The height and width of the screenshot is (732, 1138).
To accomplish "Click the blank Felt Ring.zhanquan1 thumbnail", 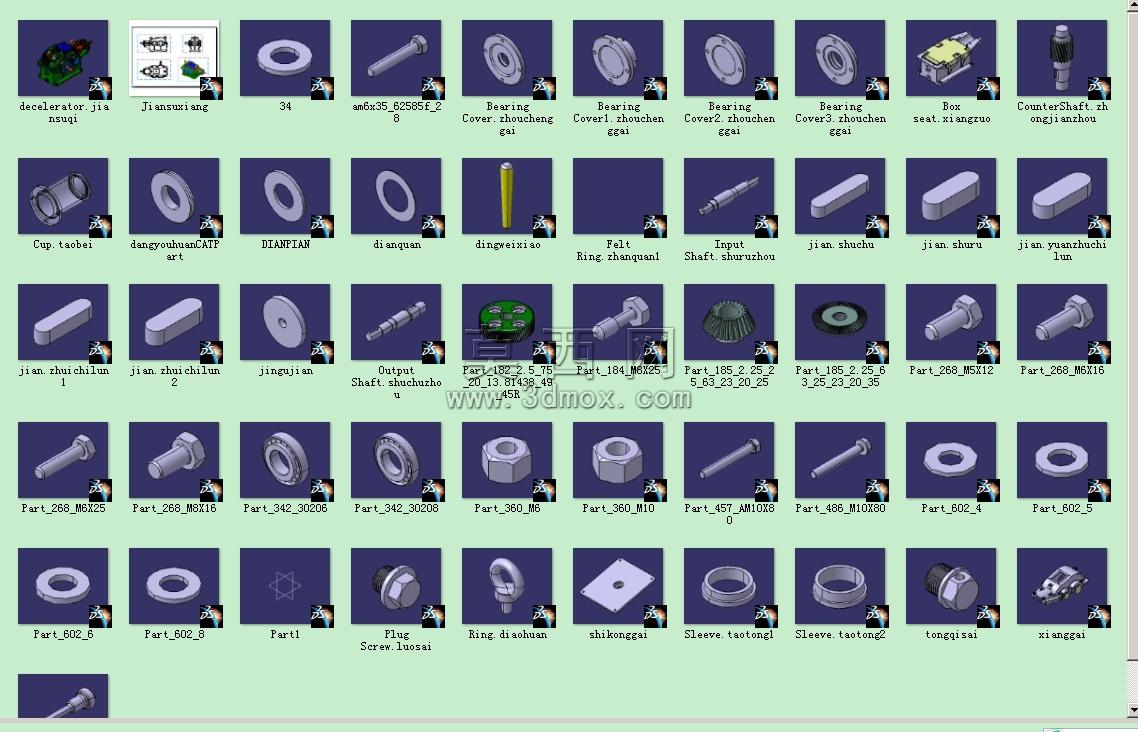I will (618, 197).
